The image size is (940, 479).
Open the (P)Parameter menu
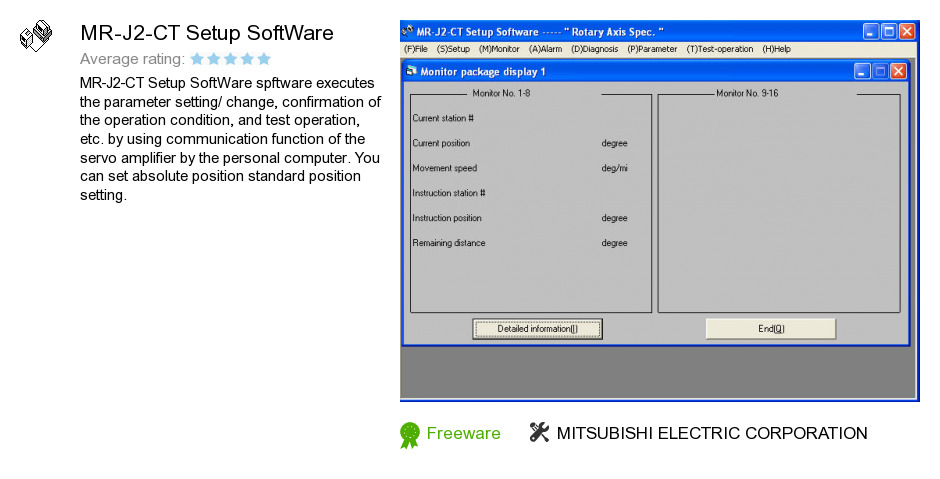point(652,49)
